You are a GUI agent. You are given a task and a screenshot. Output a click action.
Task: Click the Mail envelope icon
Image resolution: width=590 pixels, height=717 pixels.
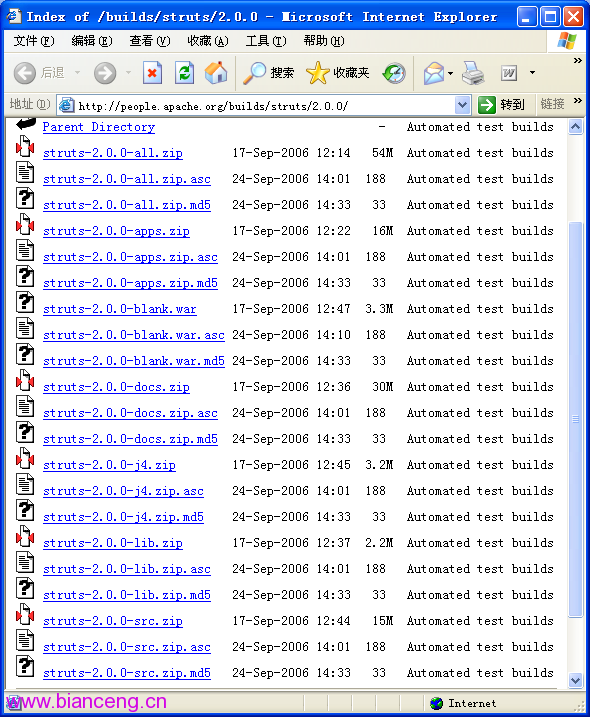[434, 73]
